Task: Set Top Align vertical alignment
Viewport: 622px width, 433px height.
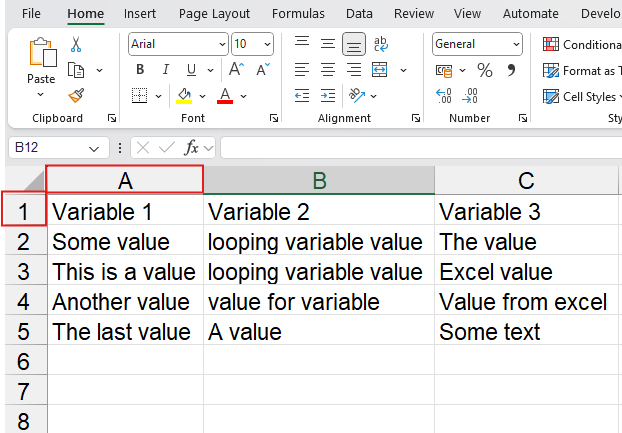Action: click(x=302, y=43)
